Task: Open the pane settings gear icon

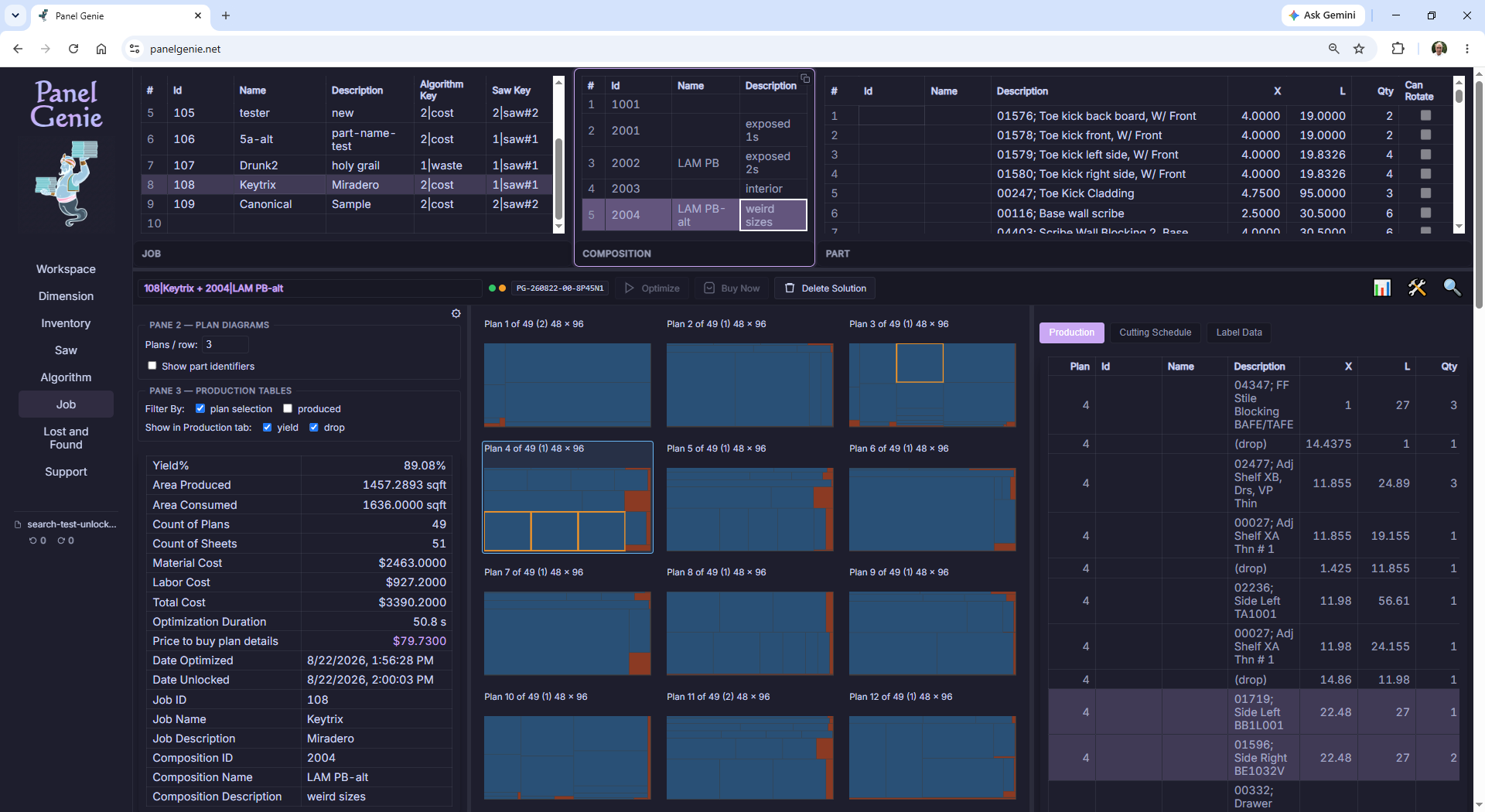Action: pyautogui.click(x=456, y=313)
